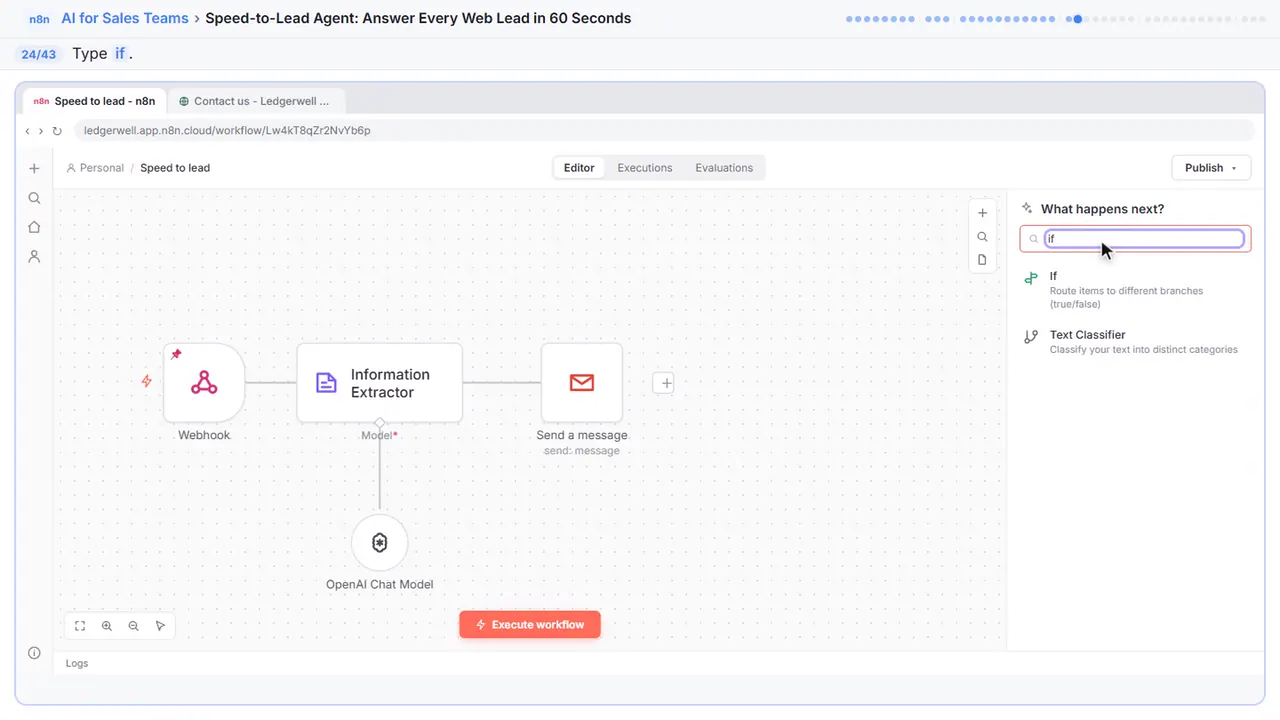Switch to the Executions tab
The height and width of the screenshot is (720, 1280).
645,168
